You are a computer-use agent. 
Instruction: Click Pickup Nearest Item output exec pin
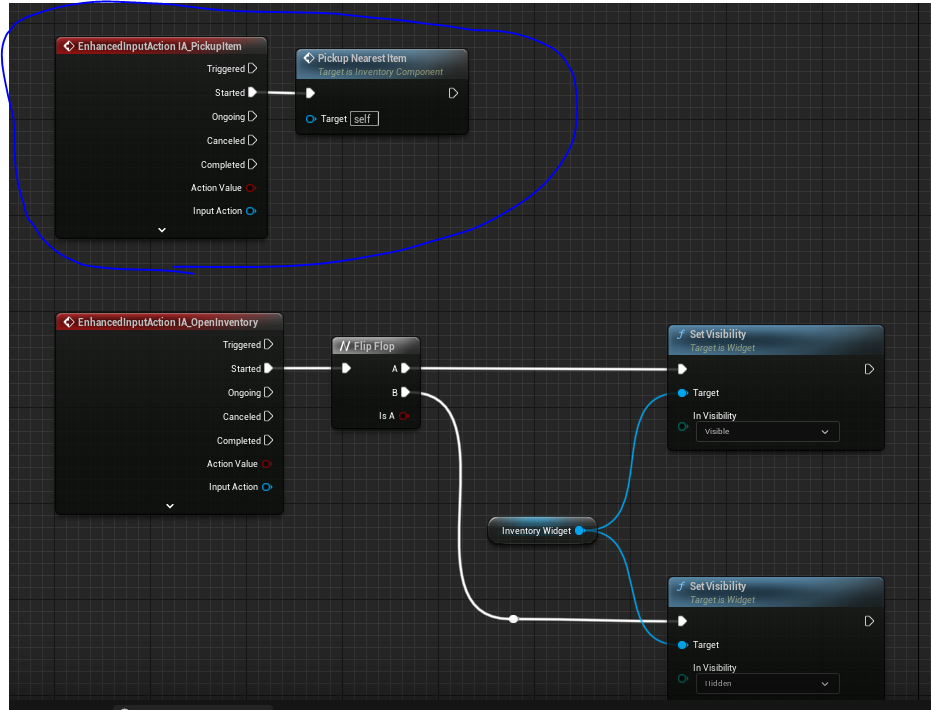453,93
